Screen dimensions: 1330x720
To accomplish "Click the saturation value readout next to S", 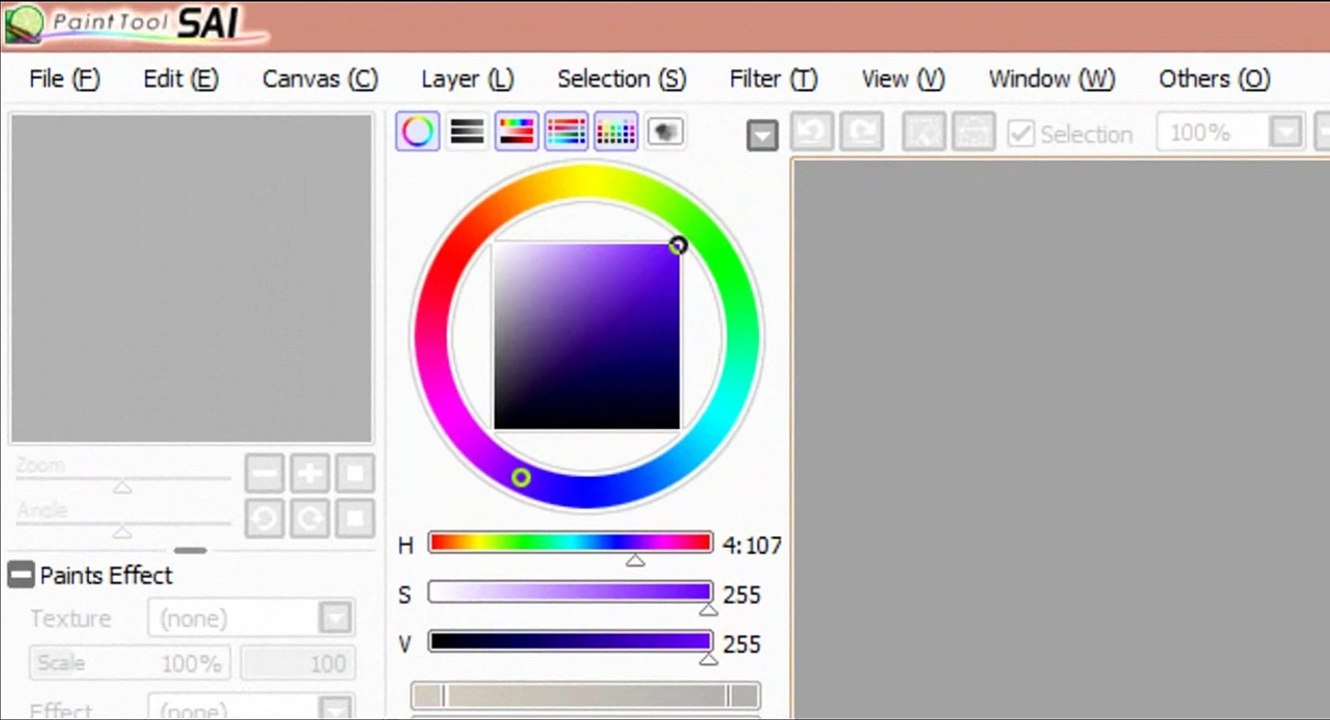I will pyautogui.click(x=742, y=595).
